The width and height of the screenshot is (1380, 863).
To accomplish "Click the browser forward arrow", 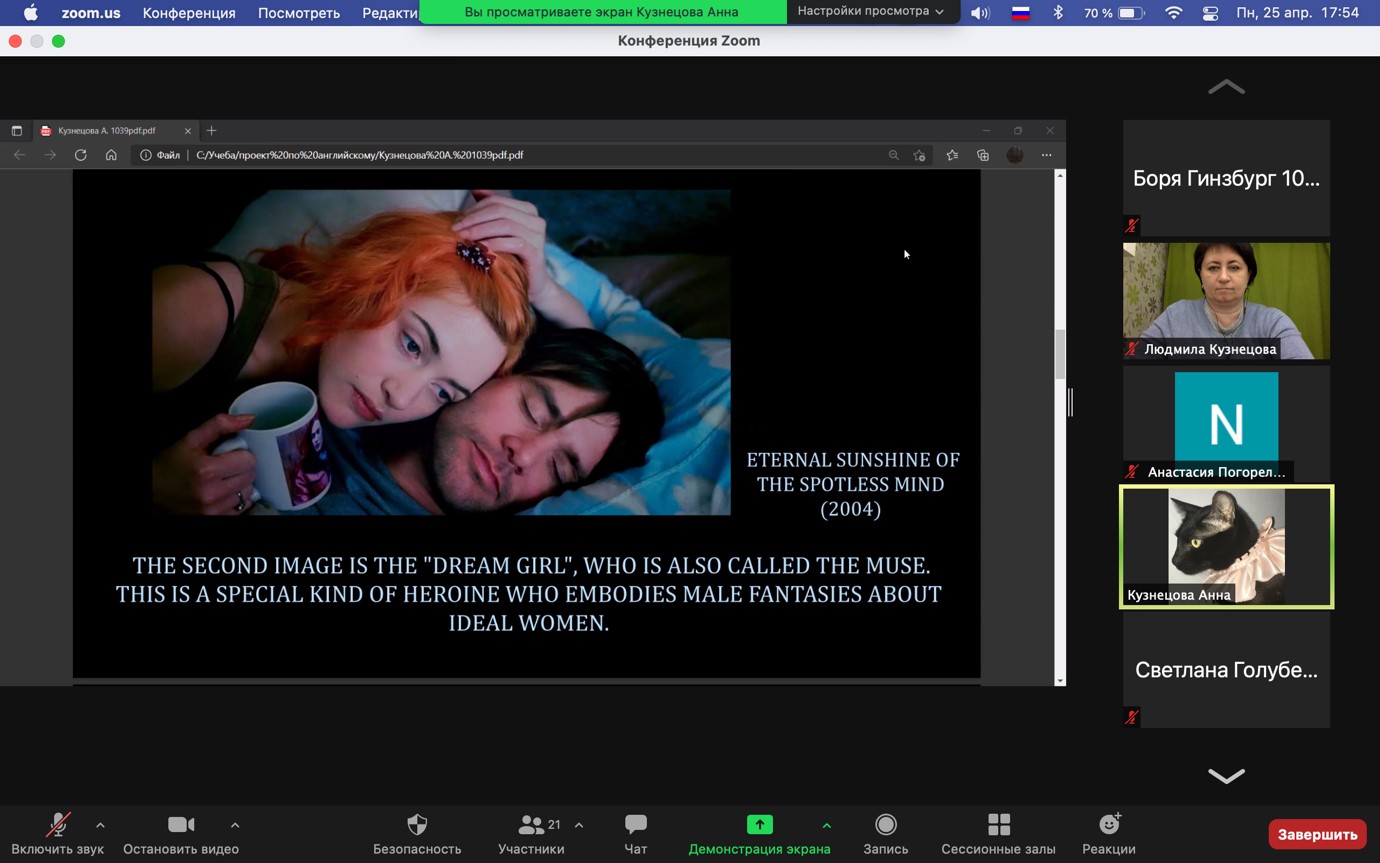I will 50,155.
